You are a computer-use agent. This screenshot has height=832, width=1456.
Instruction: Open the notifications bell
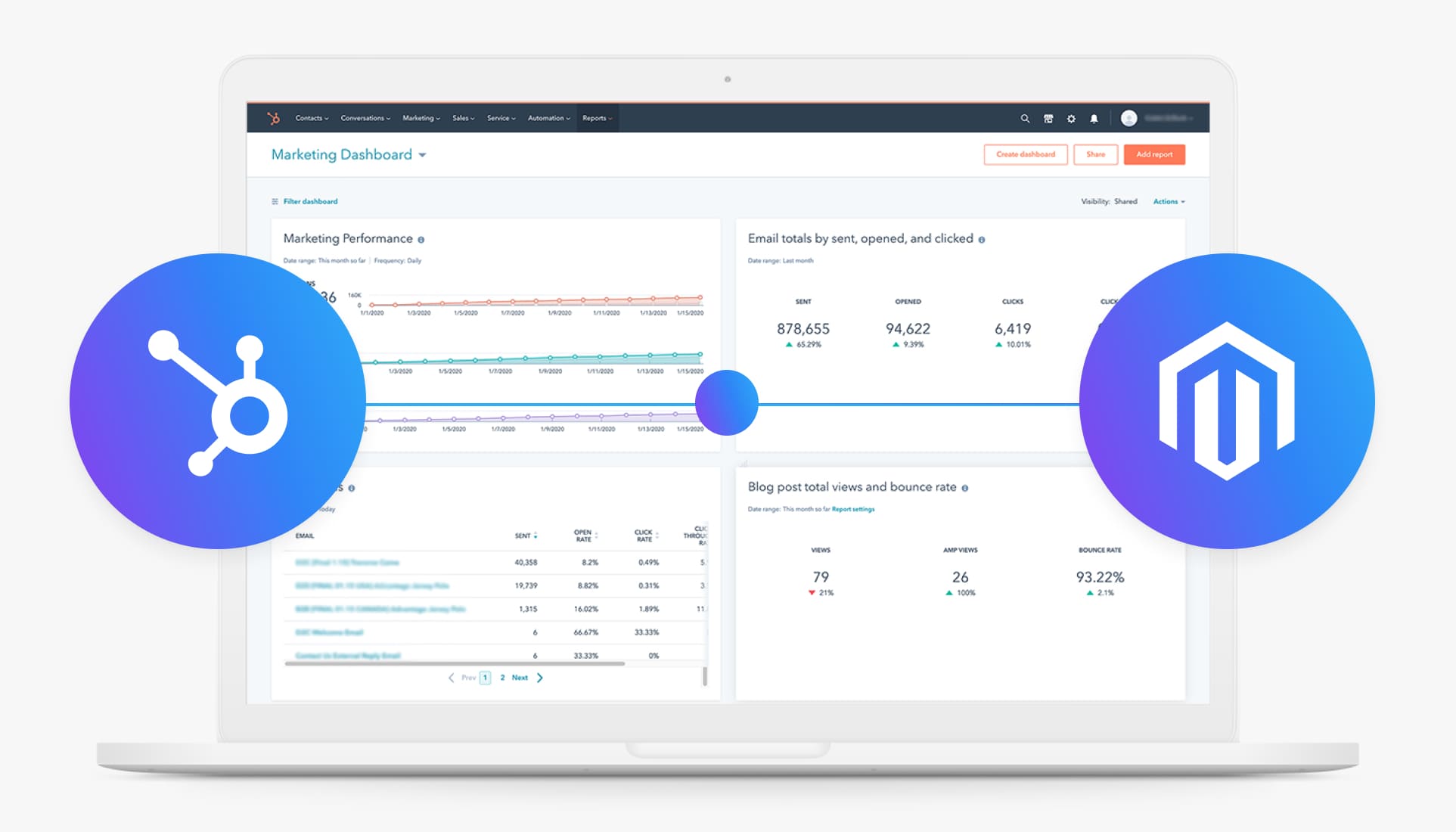coord(1094,119)
